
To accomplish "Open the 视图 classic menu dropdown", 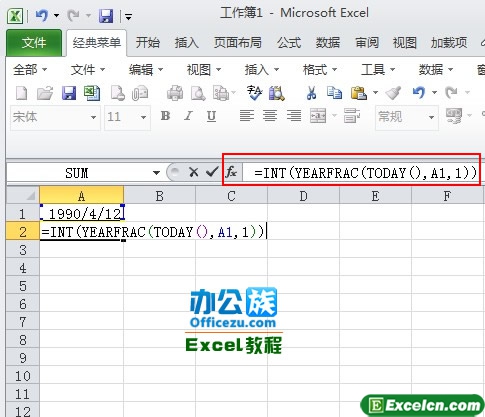I will (x=204, y=70).
